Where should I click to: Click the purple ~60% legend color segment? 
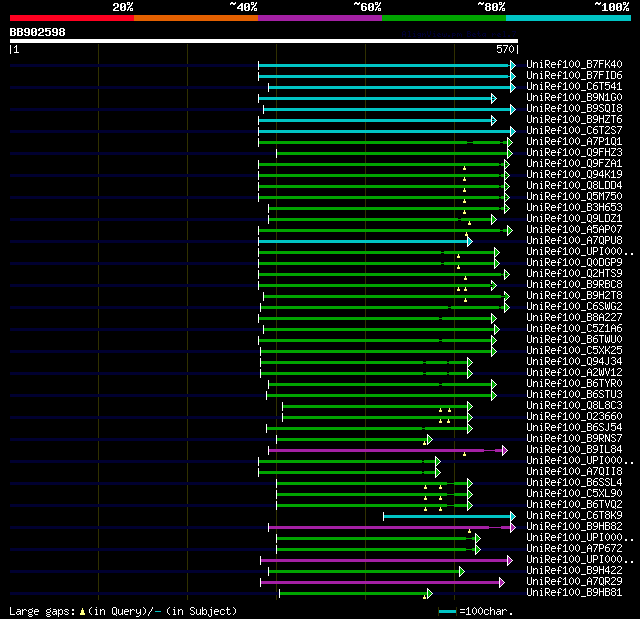[x=320, y=18]
